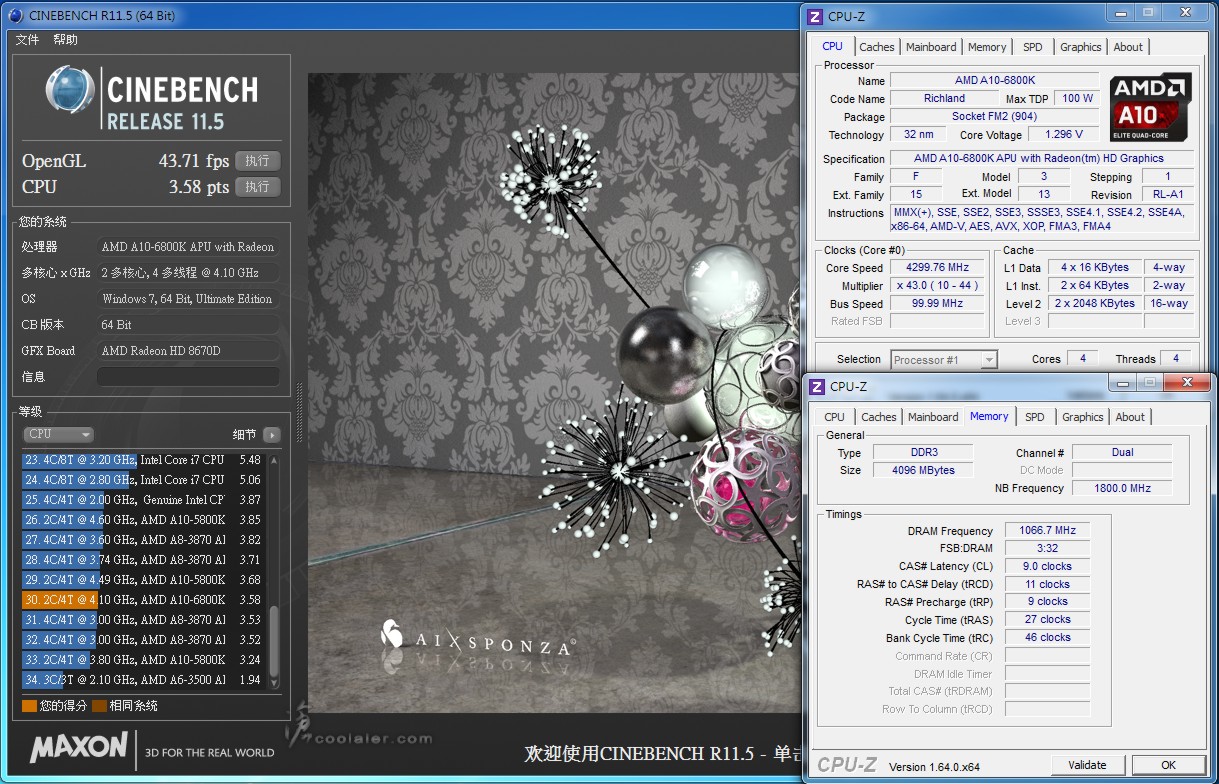The height and width of the screenshot is (784, 1219).
Task: Switch to Mainboard tab in back CPU-Z window
Action: pyautogui.click(x=931, y=47)
